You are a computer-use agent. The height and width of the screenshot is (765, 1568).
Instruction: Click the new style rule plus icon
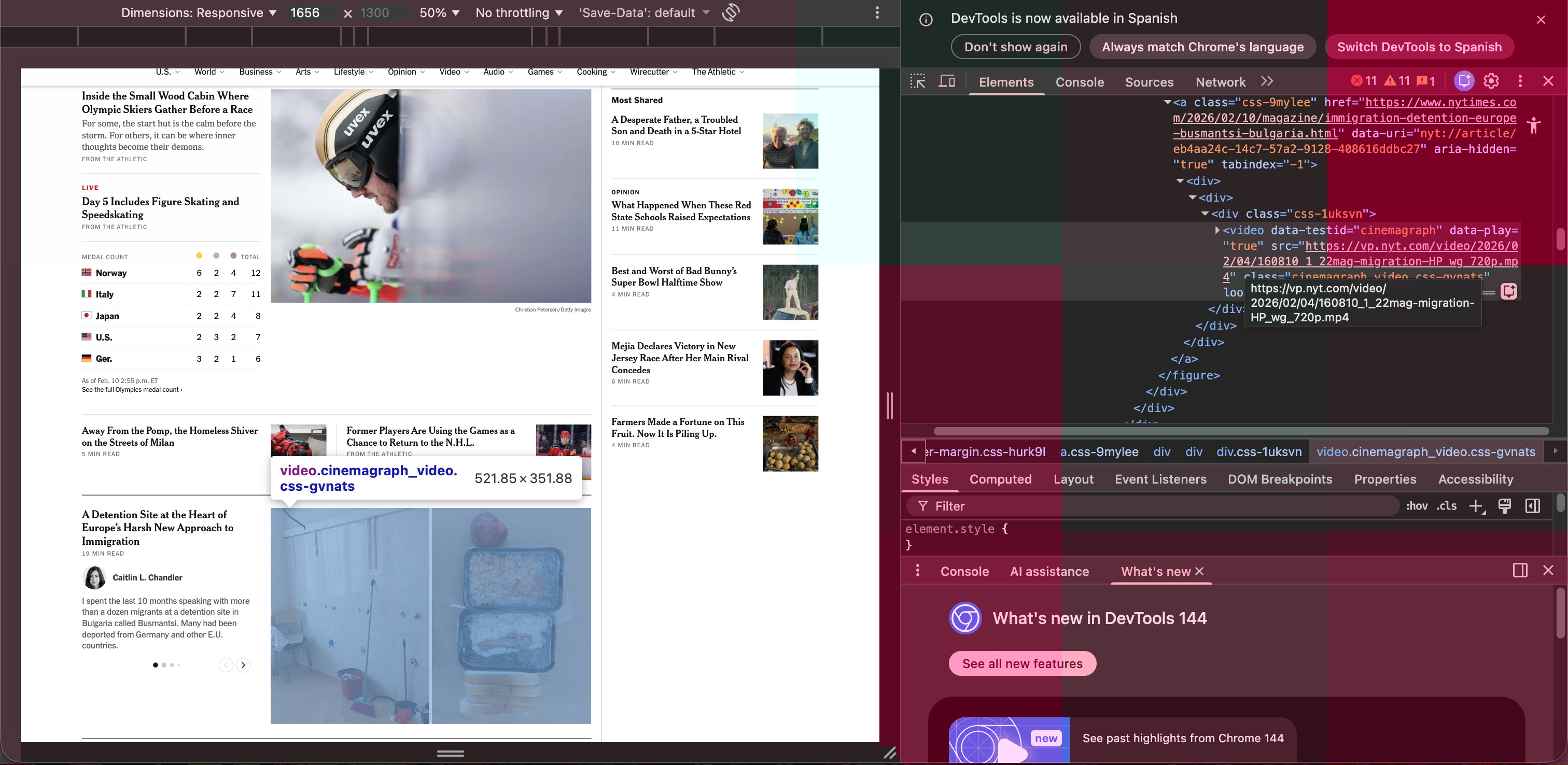[1476, 506]
